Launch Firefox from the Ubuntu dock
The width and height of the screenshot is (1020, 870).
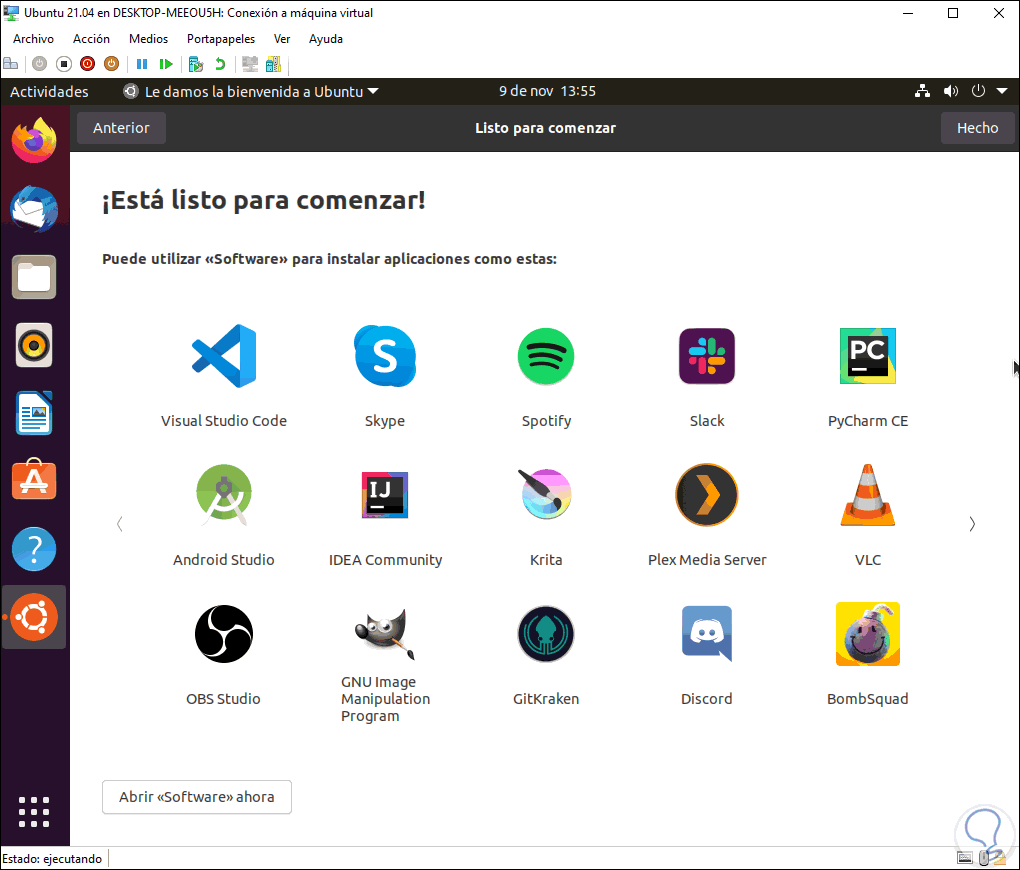click(34, 140)
